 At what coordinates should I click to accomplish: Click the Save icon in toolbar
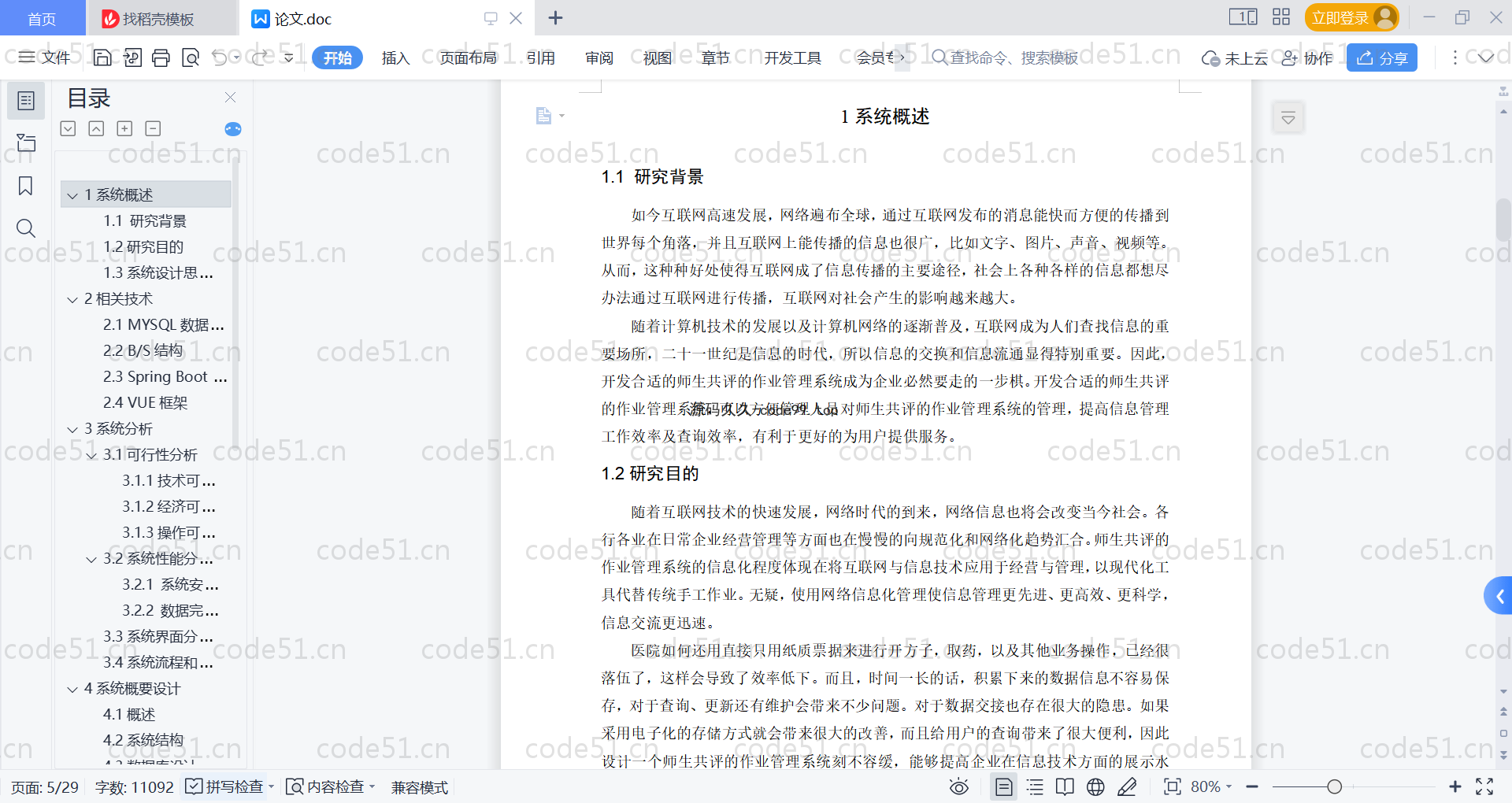coord(102,57)
